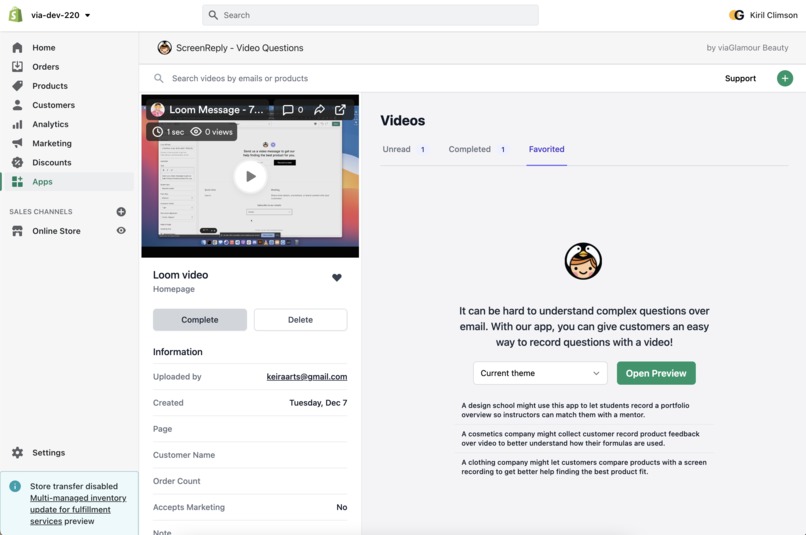This screenshot has width=806, height=535.
Task: Click the share arrow on Loom video
Action: coord(319,109)
